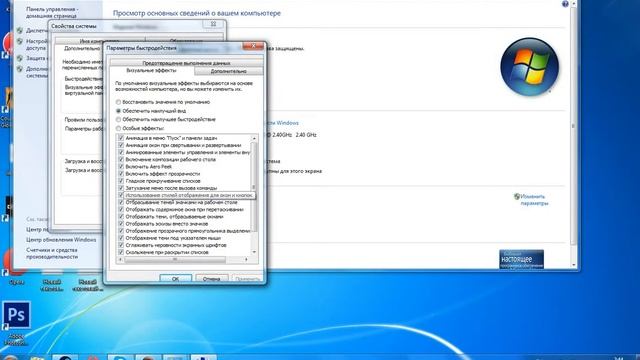Viewport: 640px width, 360px height.
Task: Disable Включение композиции рабочего стола
Action: (x=121, y=160)
